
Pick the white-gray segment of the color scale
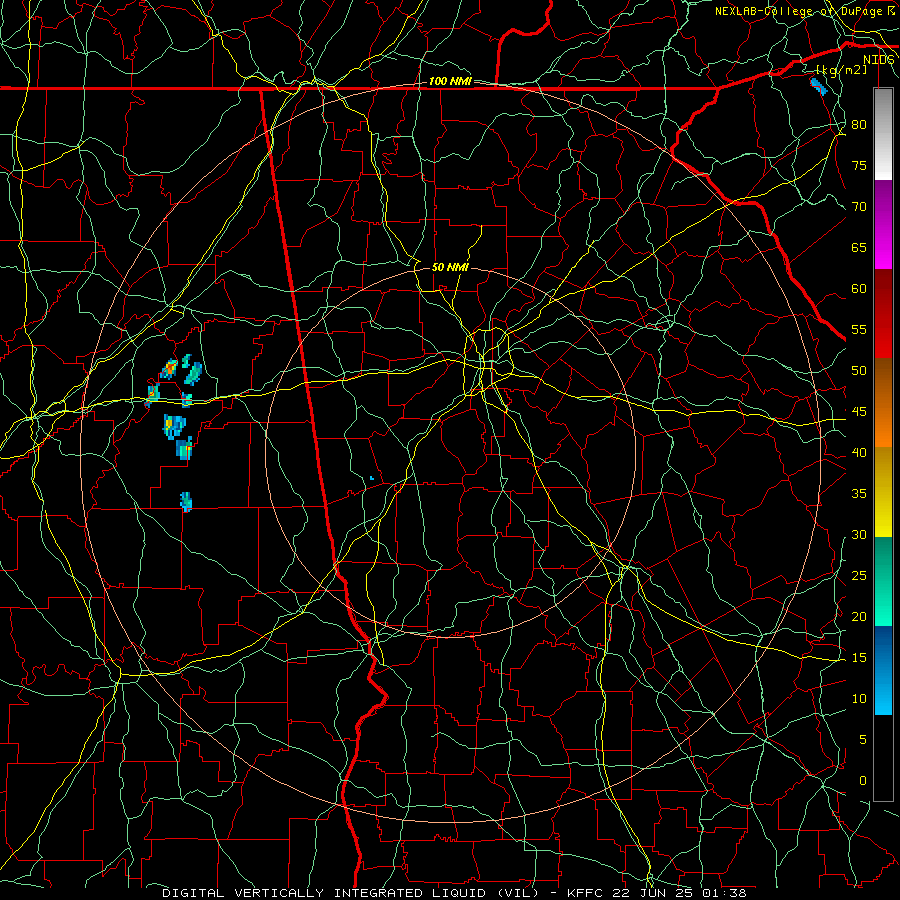point(883,135)
